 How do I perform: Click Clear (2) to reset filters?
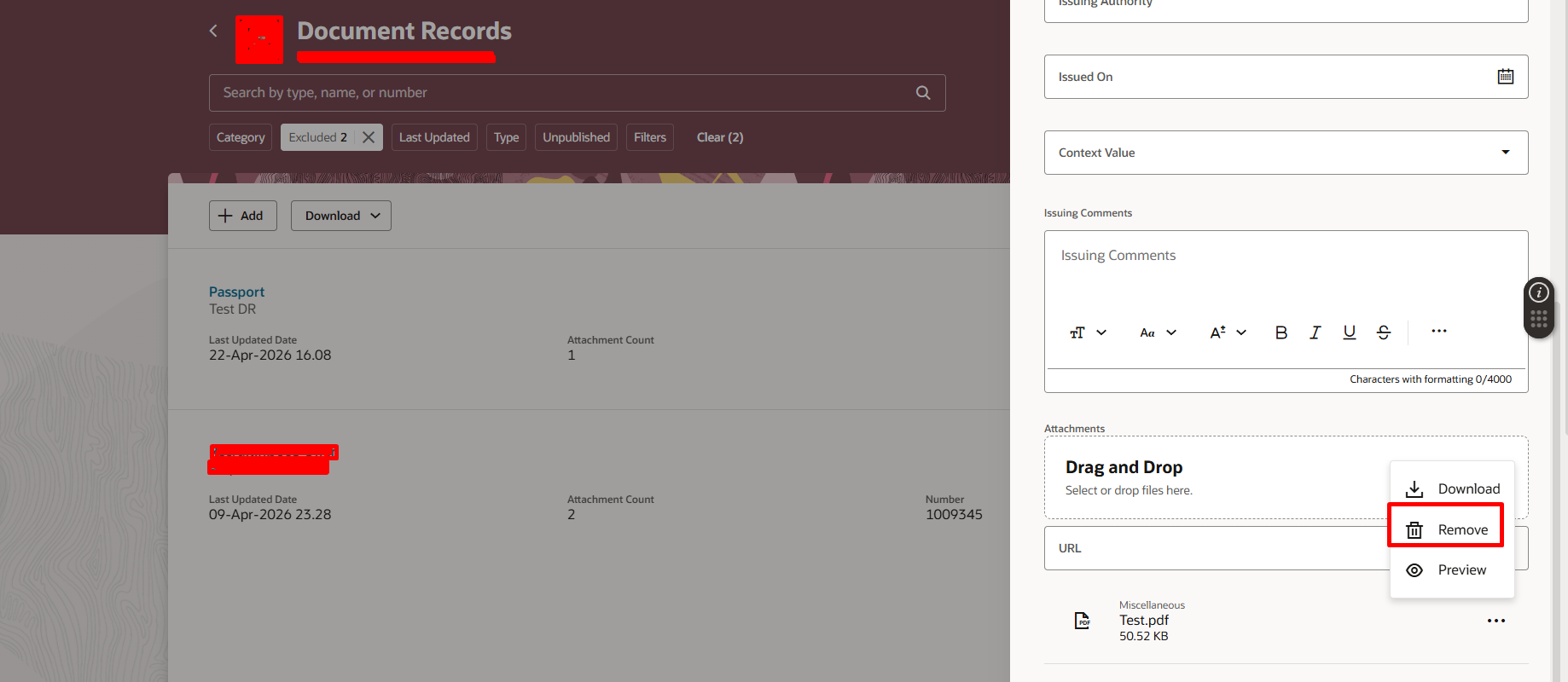720,137
